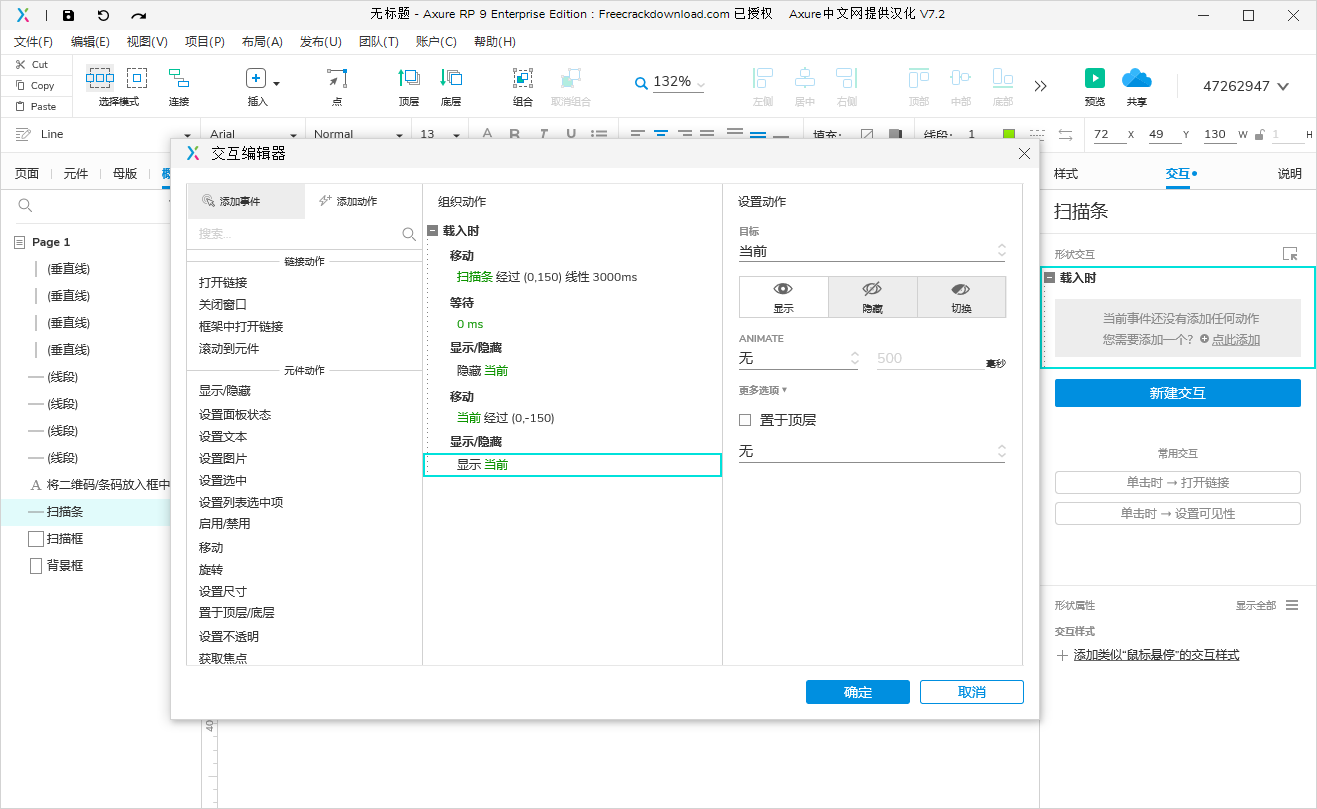Switch to the 样式 tab
Screen dimensions: 1317x809
click(1066, 174)
